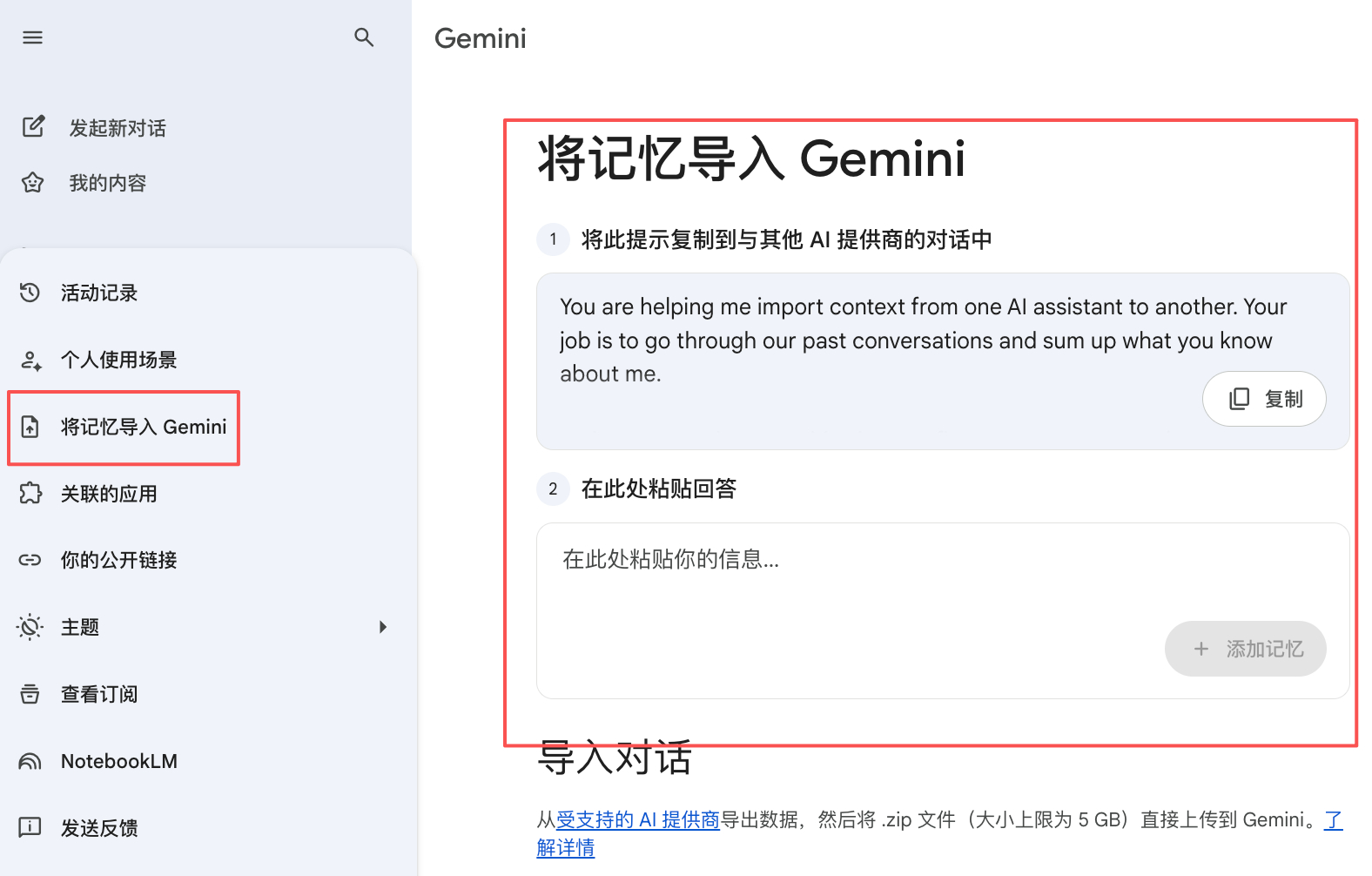Click the paste-your-info text area

pos(943,610)
